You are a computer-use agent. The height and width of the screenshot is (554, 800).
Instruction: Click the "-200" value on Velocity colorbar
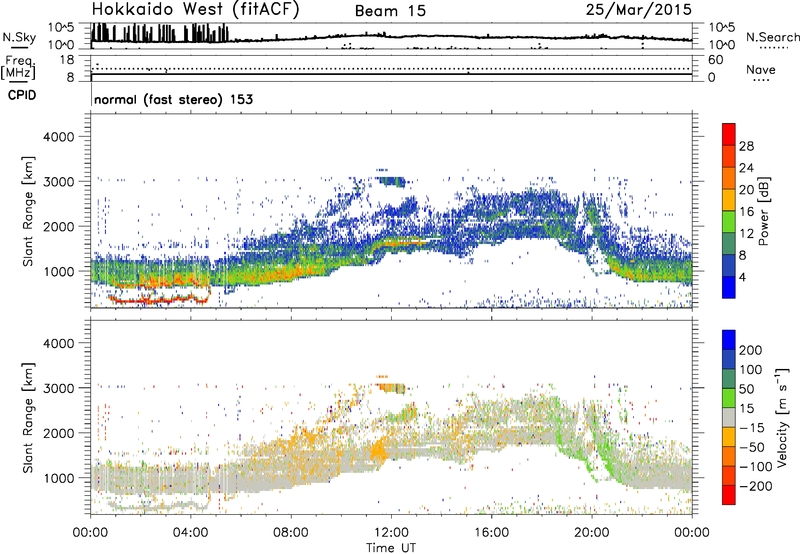[x=756, y=486]
